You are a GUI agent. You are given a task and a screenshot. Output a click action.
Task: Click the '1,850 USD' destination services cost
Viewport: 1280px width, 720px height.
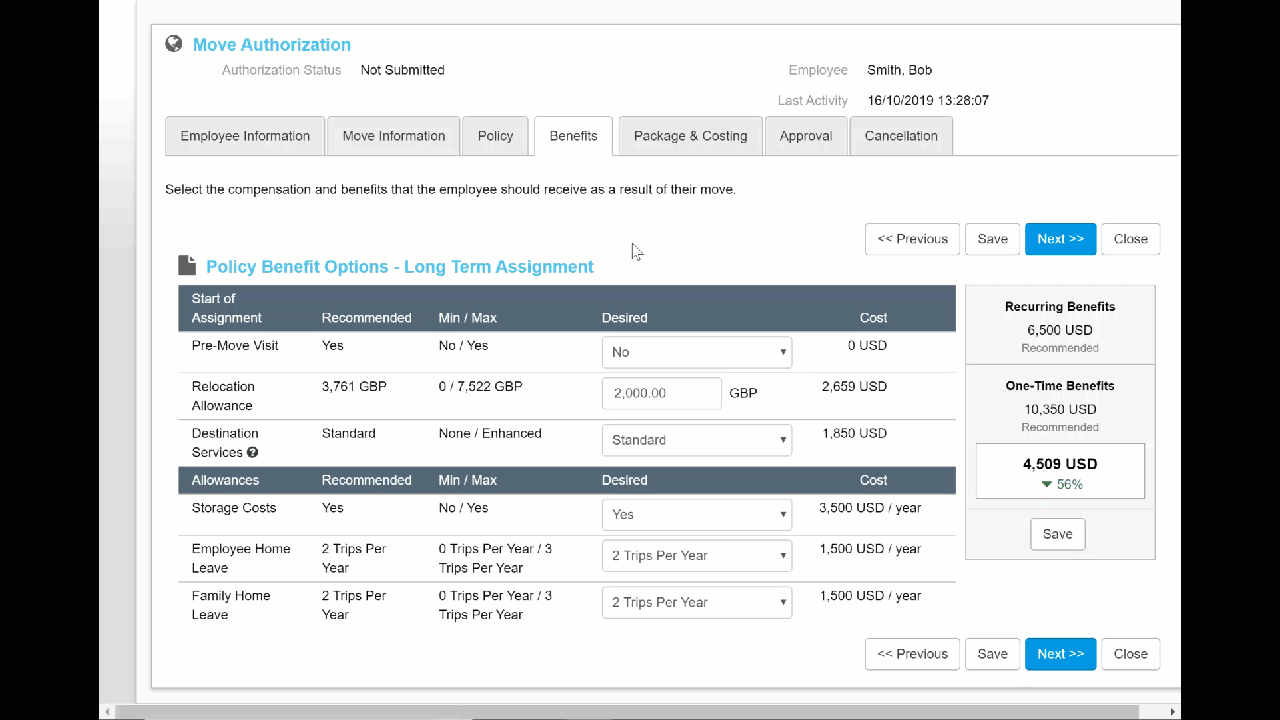click(x=854, y=434)
